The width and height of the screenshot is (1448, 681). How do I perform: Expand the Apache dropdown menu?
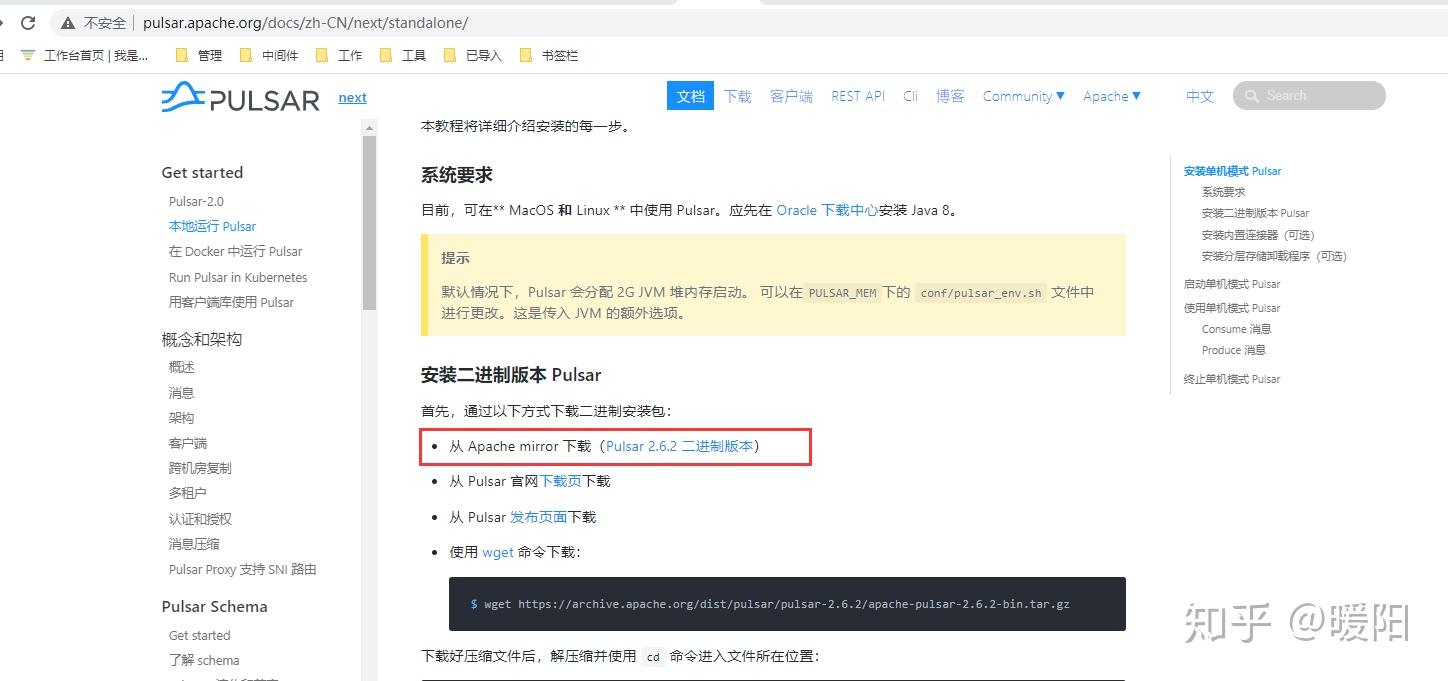(x=1111, y=95)
